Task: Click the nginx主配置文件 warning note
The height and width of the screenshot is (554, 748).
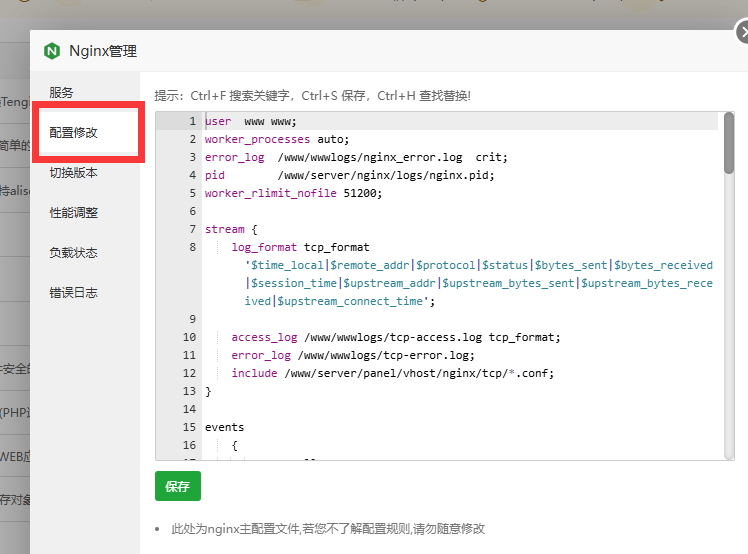Action: point(328,529)
